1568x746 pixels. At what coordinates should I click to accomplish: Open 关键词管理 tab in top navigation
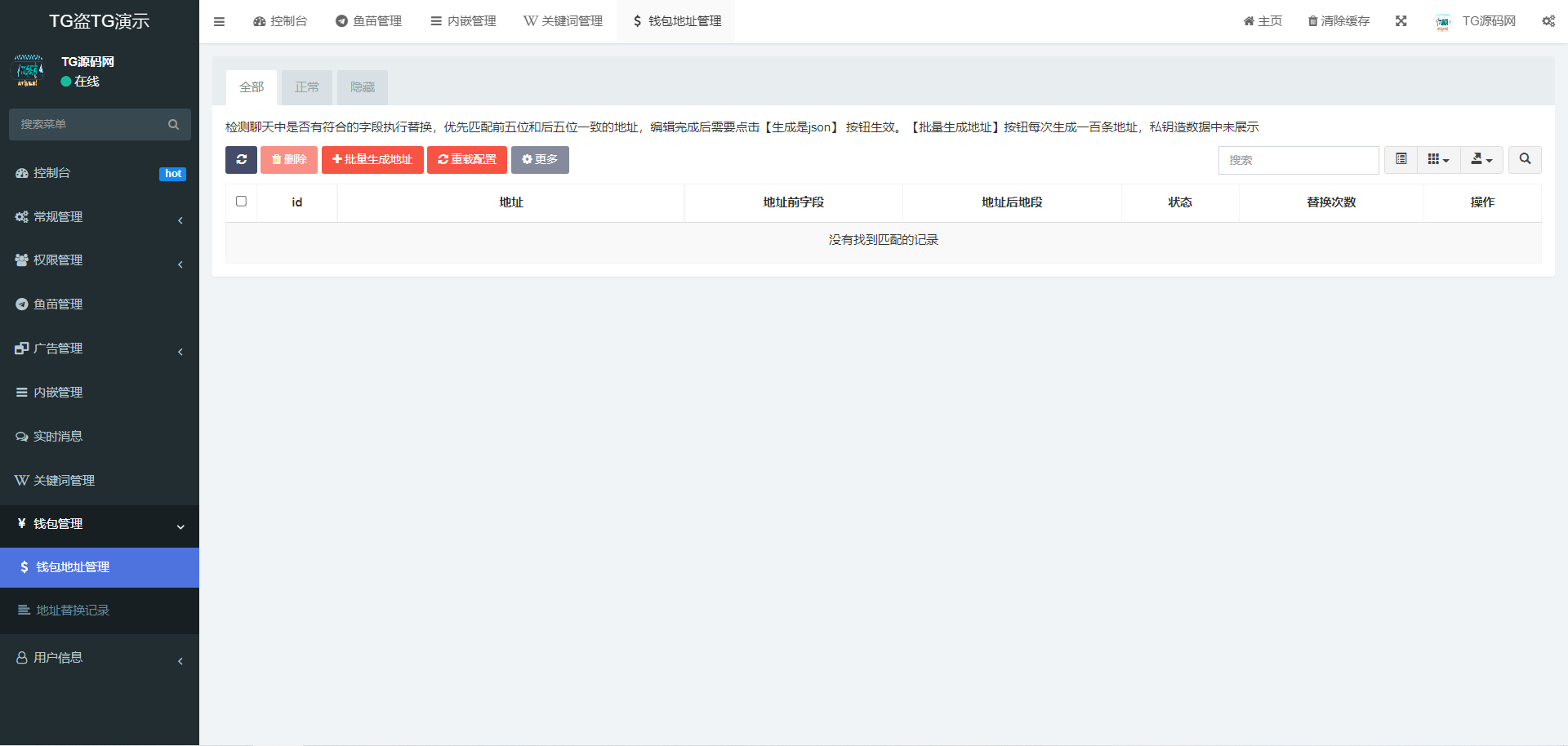[563, 21]
